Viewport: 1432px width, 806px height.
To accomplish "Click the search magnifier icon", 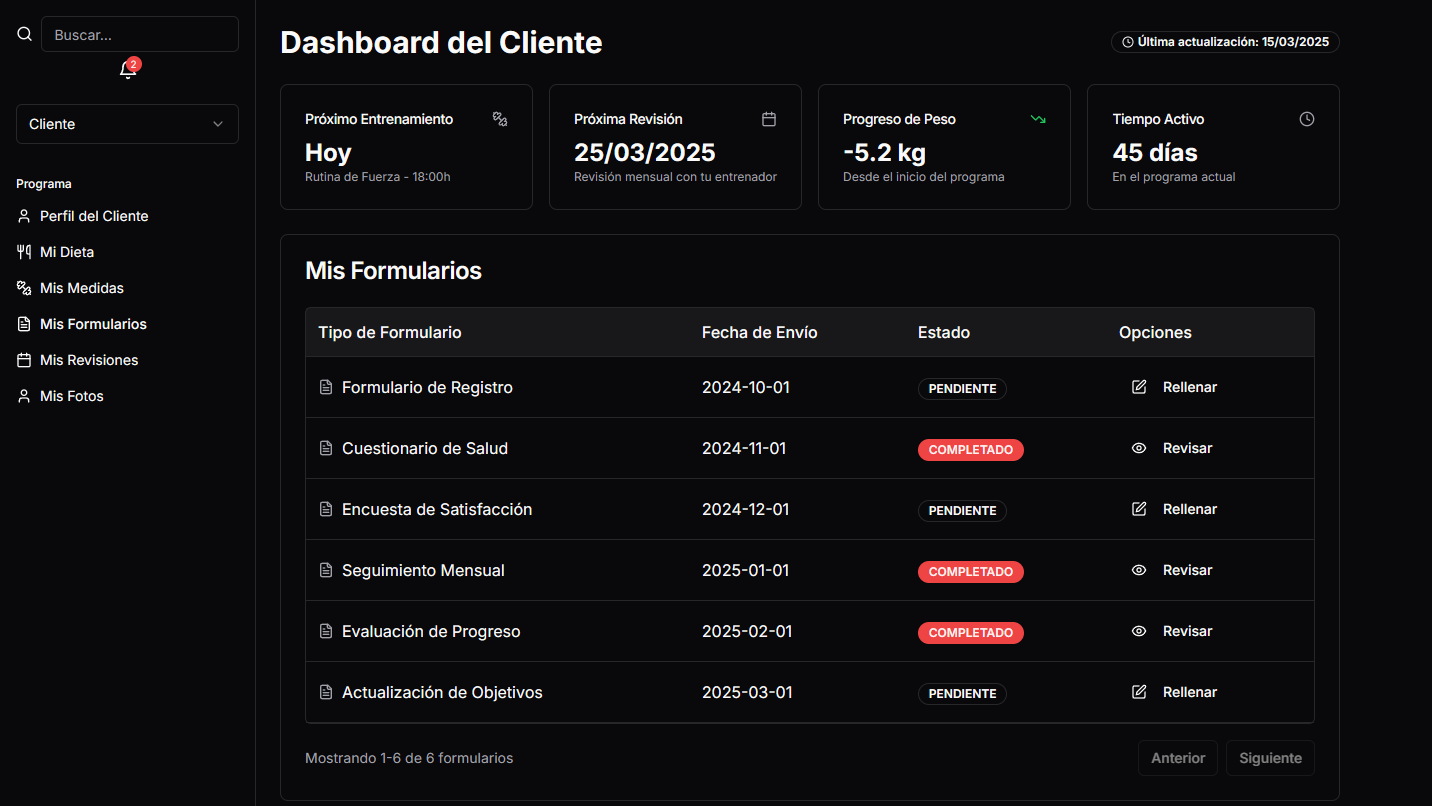I will click(25, 34).
